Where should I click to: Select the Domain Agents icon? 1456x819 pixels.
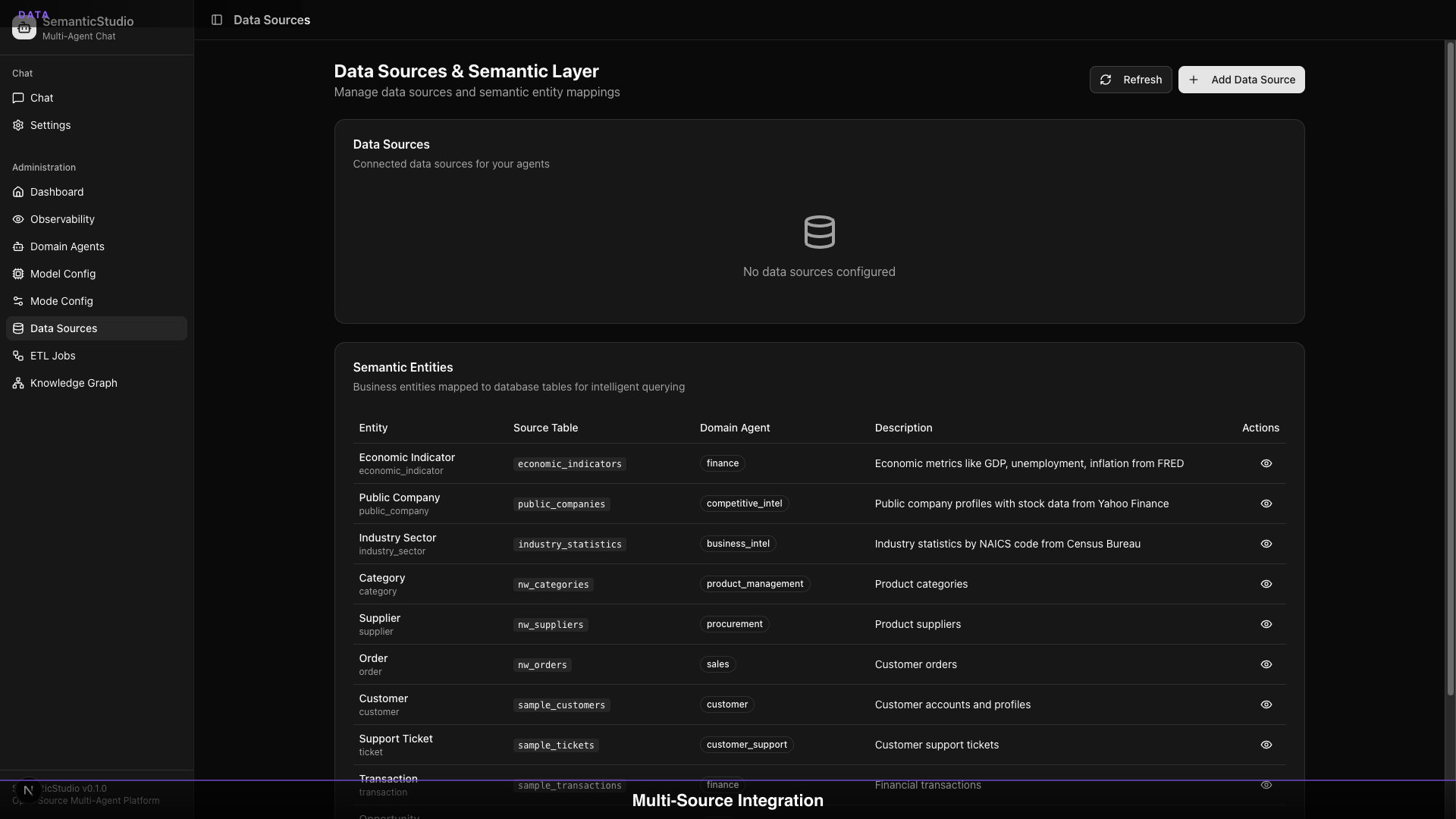(17, 246)
